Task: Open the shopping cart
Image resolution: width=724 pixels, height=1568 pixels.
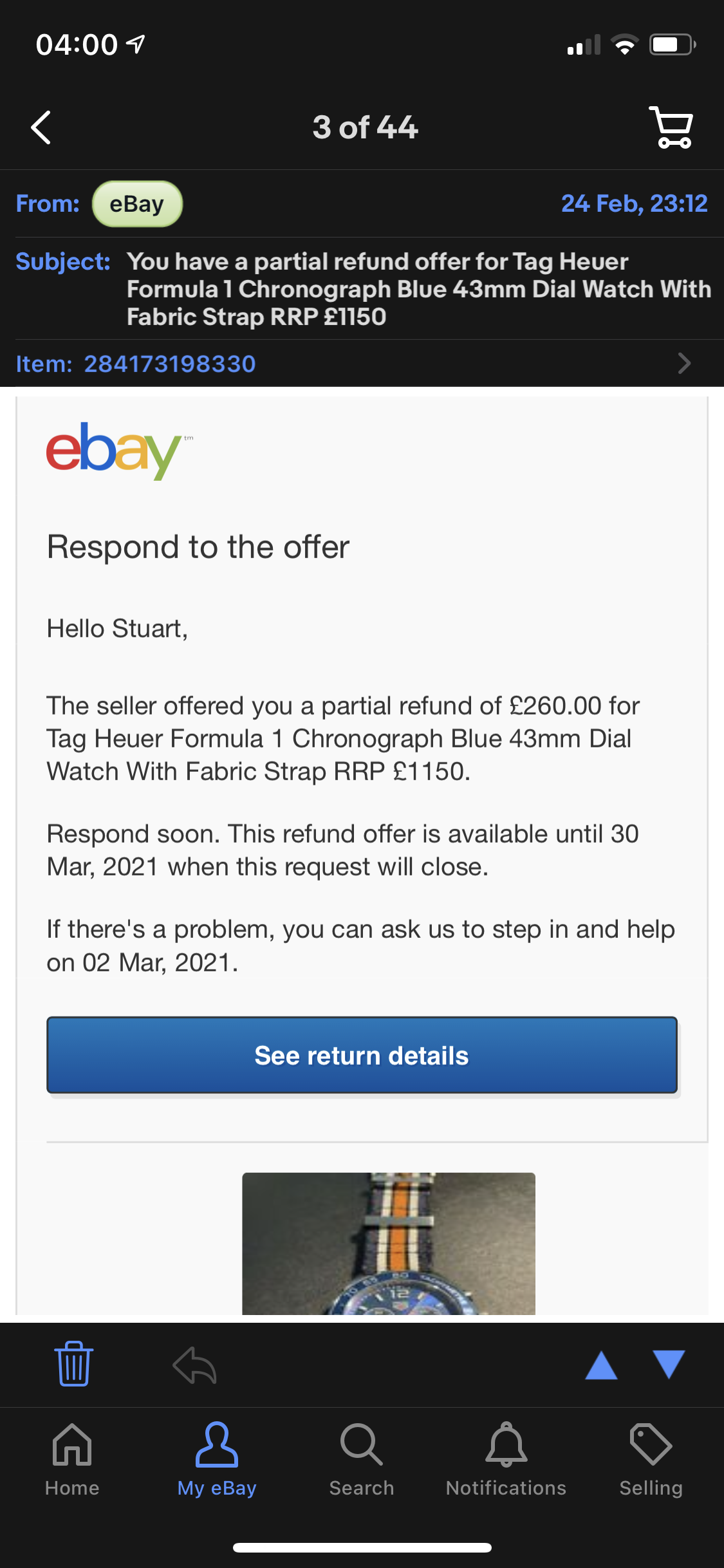Action: tap(672, 127)
